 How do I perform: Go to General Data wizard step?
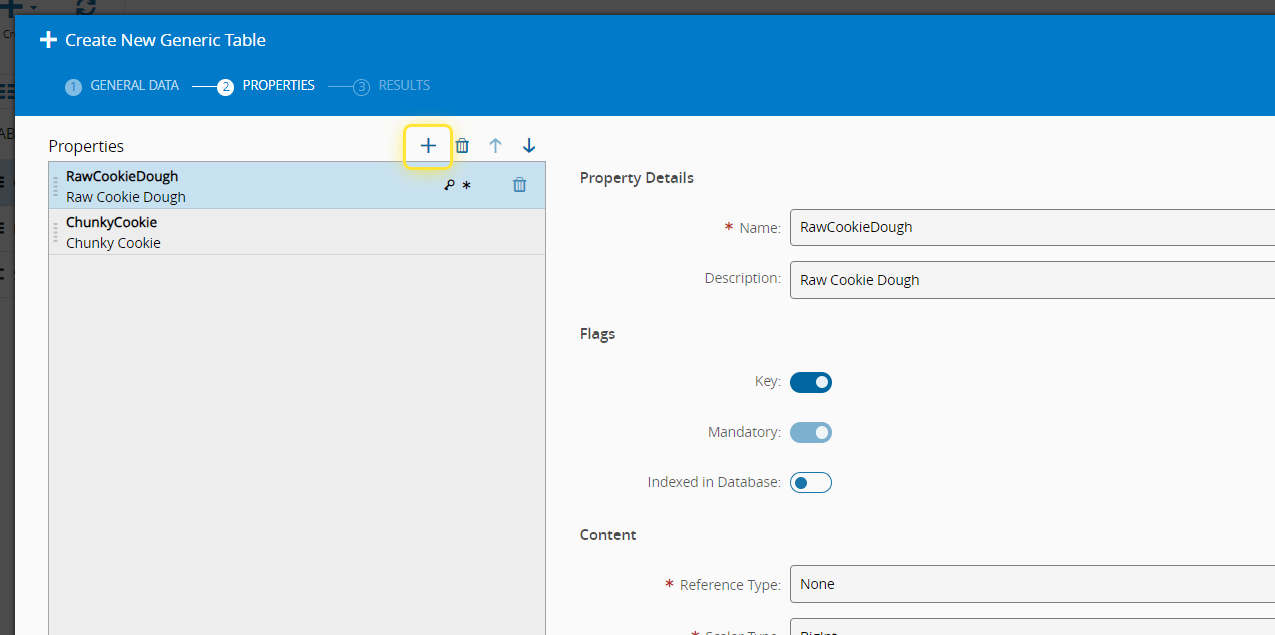tap(122, 86)
